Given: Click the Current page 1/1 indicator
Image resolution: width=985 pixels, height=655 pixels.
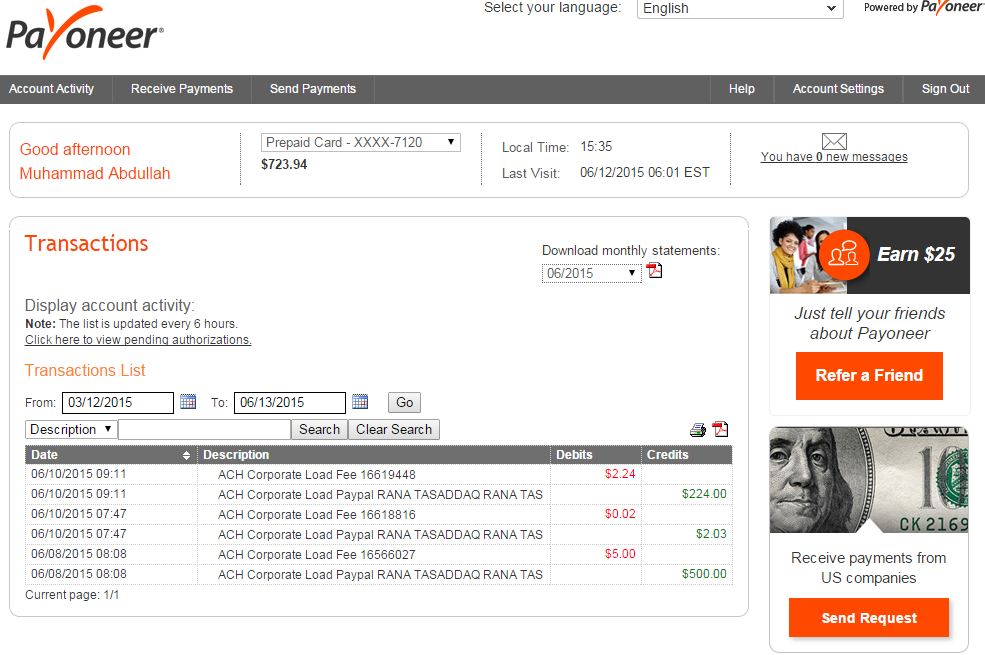Looking at the screenshot, I should click(x=72, y=595).
